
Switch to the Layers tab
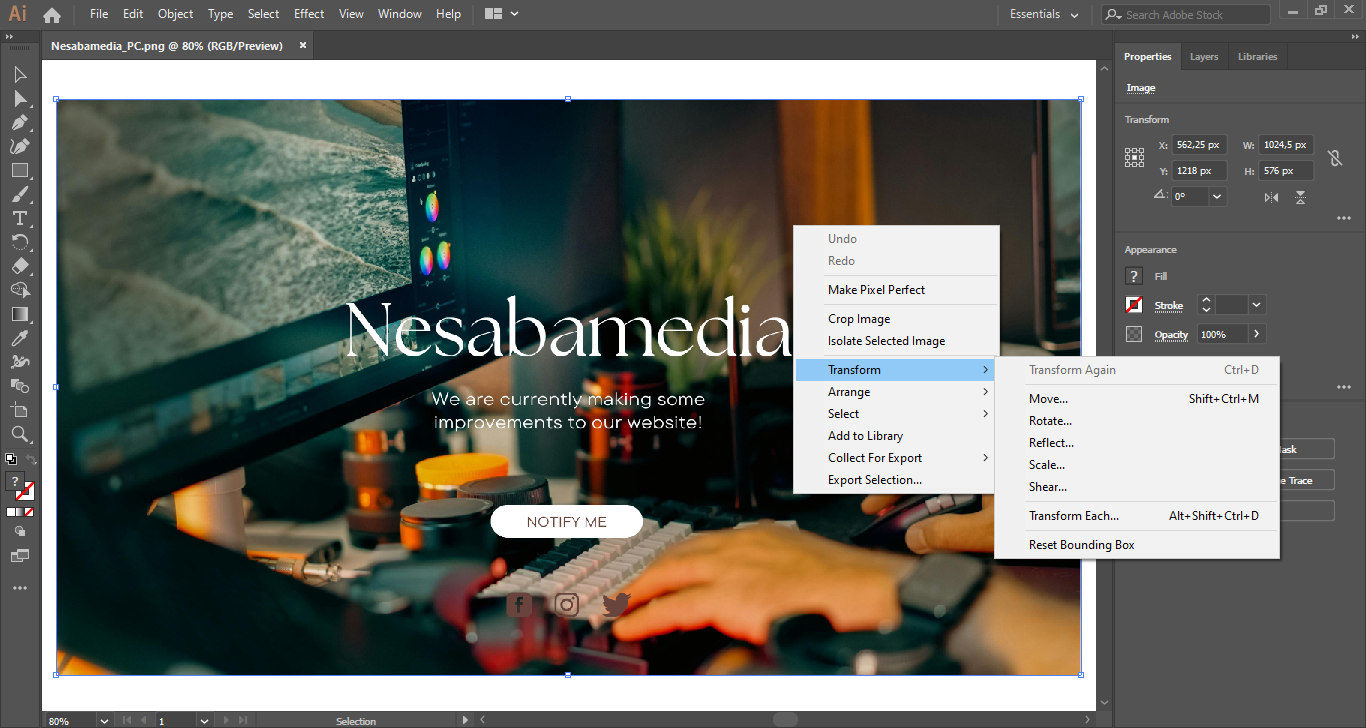1204,57
